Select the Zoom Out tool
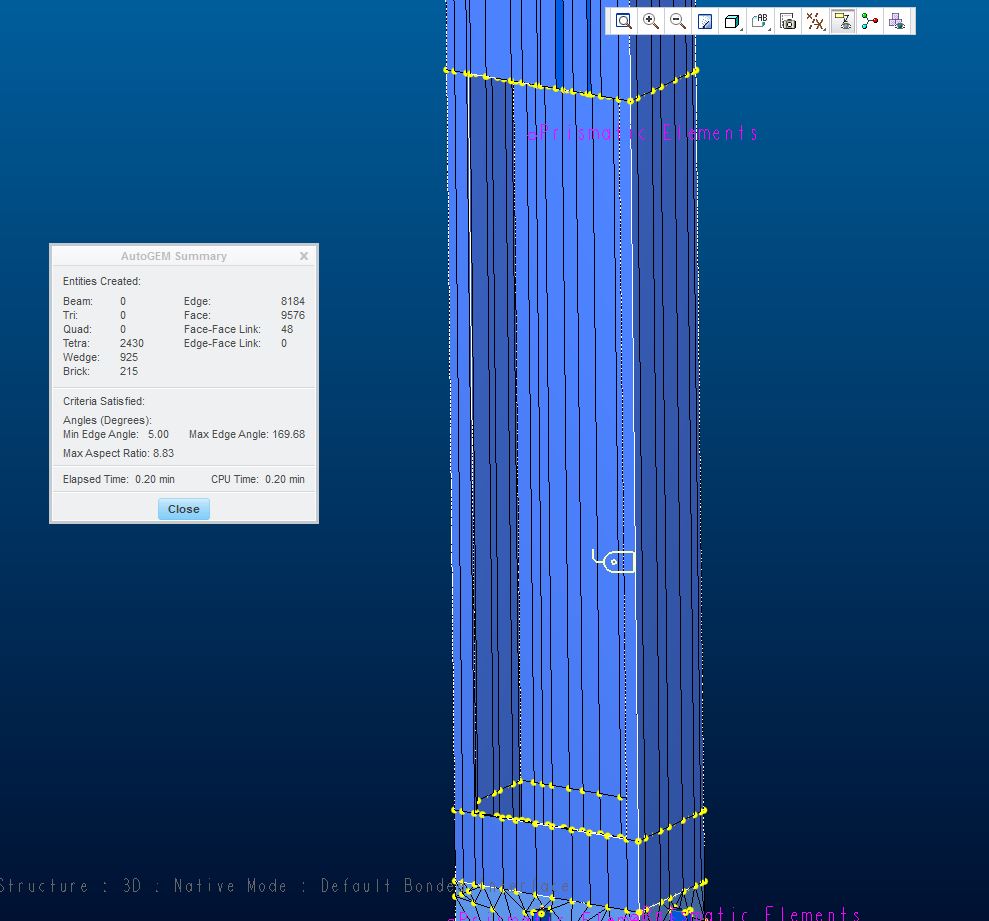 pos(678,20)
